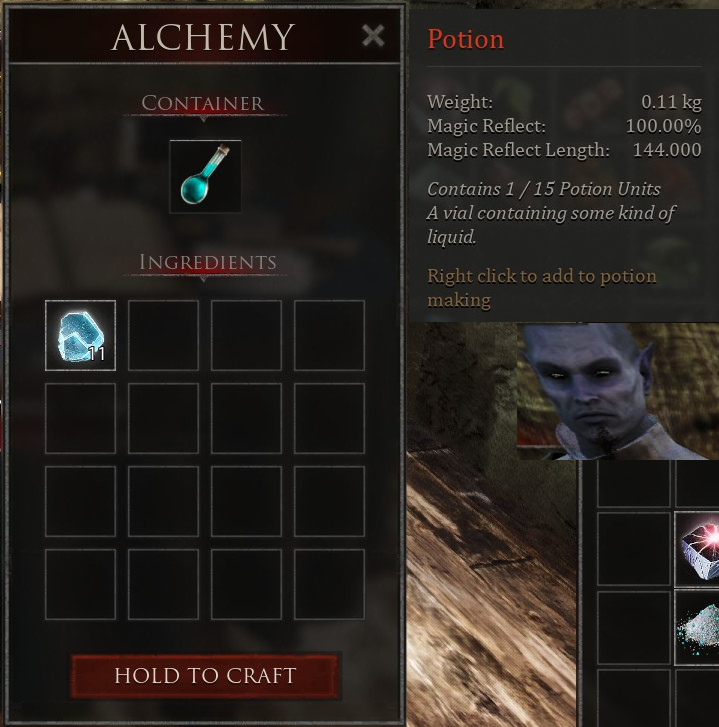Screen dimensions: 719x727
Task: Click the red Potion tooltip title
Action: pos(465,39)
